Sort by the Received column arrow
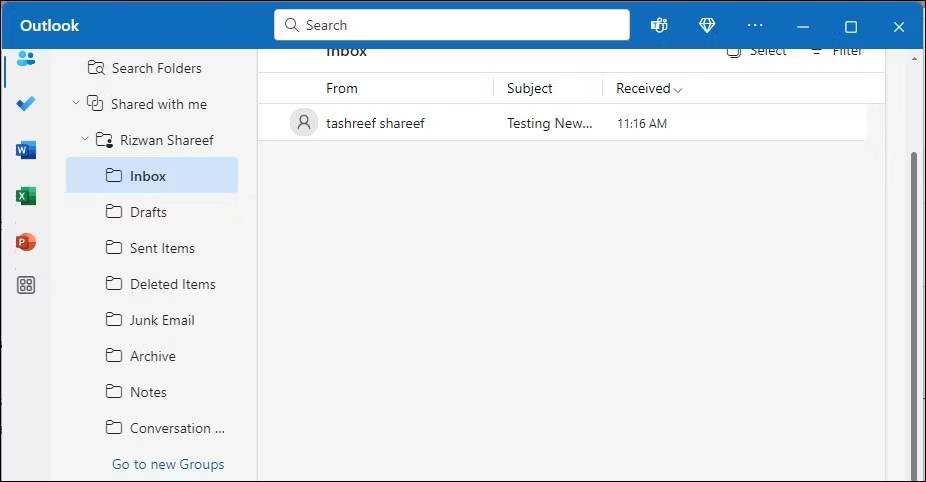 pyautogui.click(x=678, y=90)
